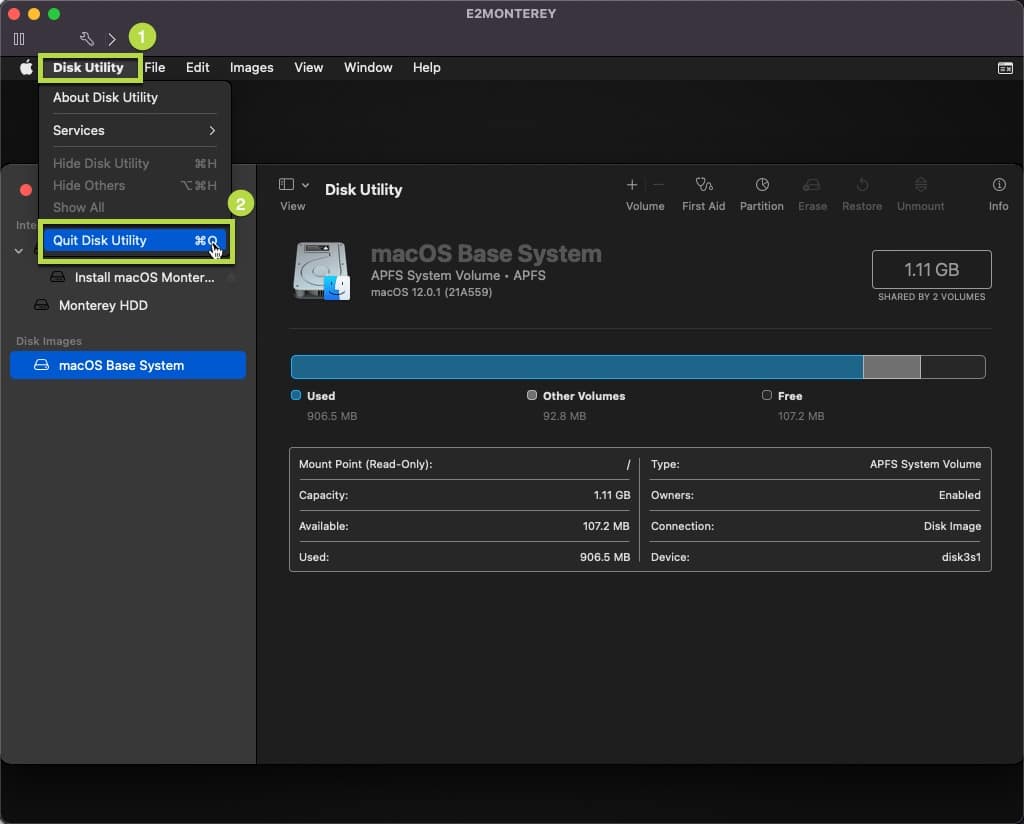Show Info for the selected disk
Screen dimensions: 1024x824
[x=999, y=194]
